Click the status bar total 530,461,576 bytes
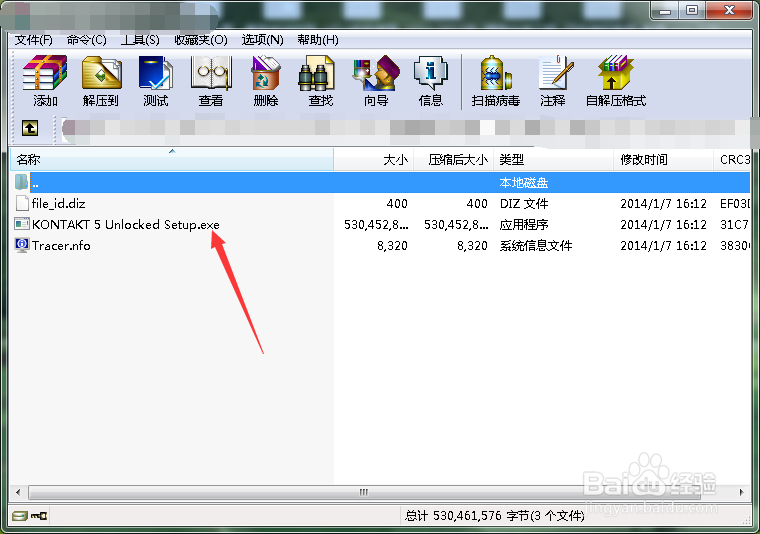 pyautogui.click(x=494, y=516)
